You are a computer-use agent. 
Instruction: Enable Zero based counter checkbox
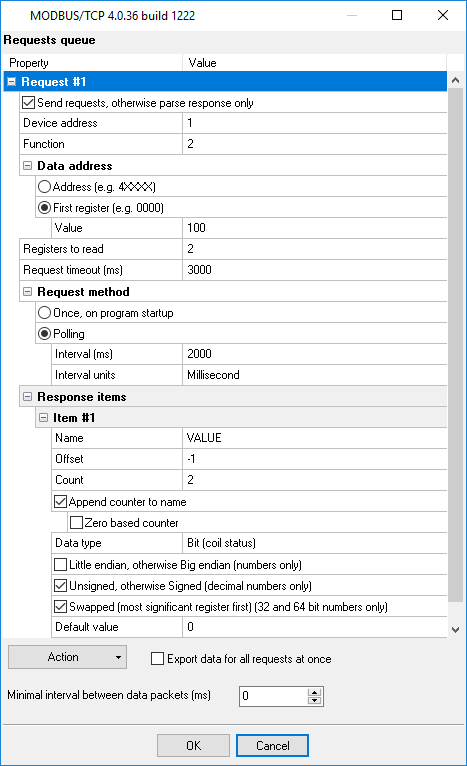[76, 523]
